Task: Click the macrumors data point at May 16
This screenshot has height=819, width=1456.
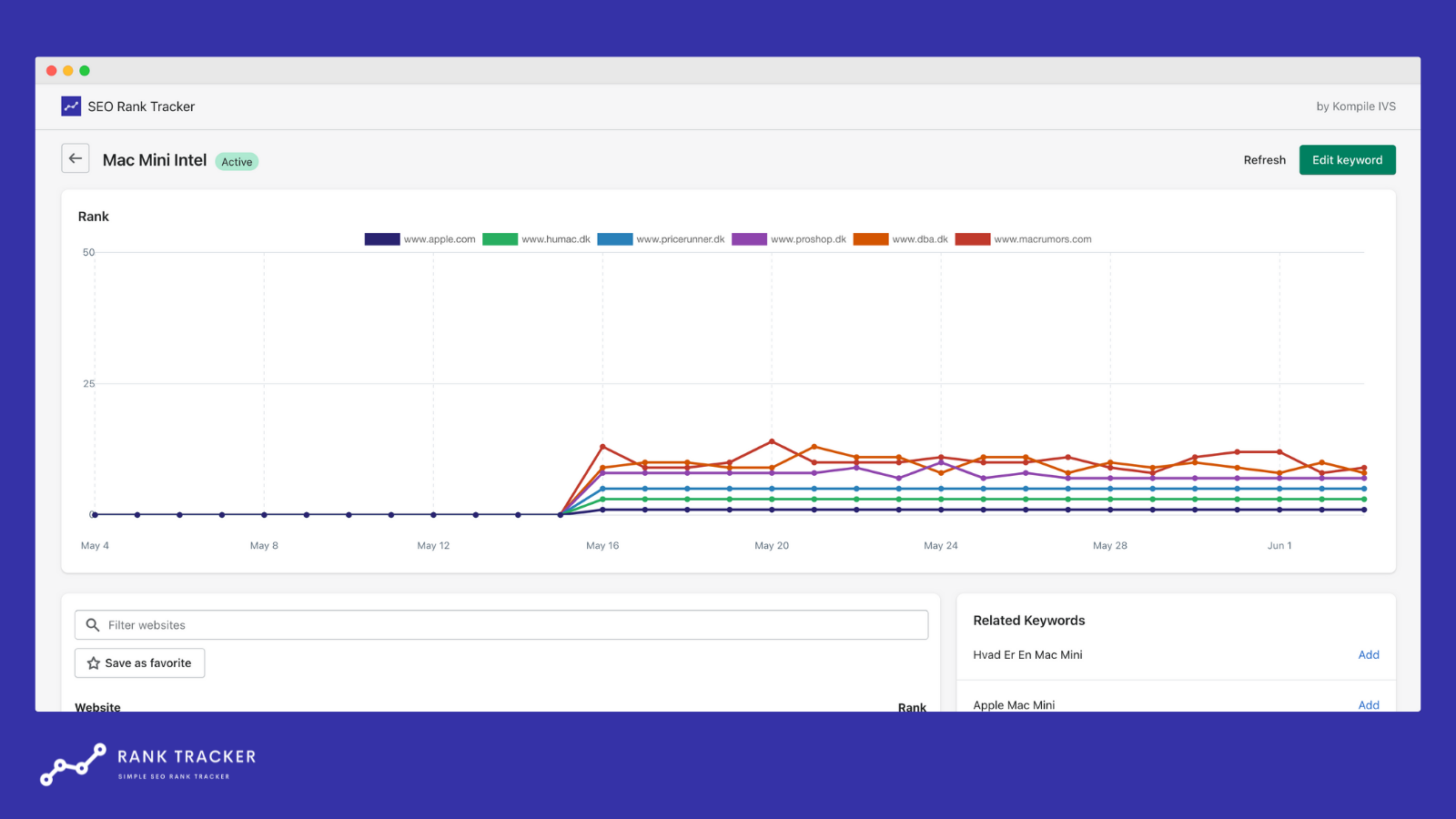Action: pyautogui.click(x=602, y=447)
